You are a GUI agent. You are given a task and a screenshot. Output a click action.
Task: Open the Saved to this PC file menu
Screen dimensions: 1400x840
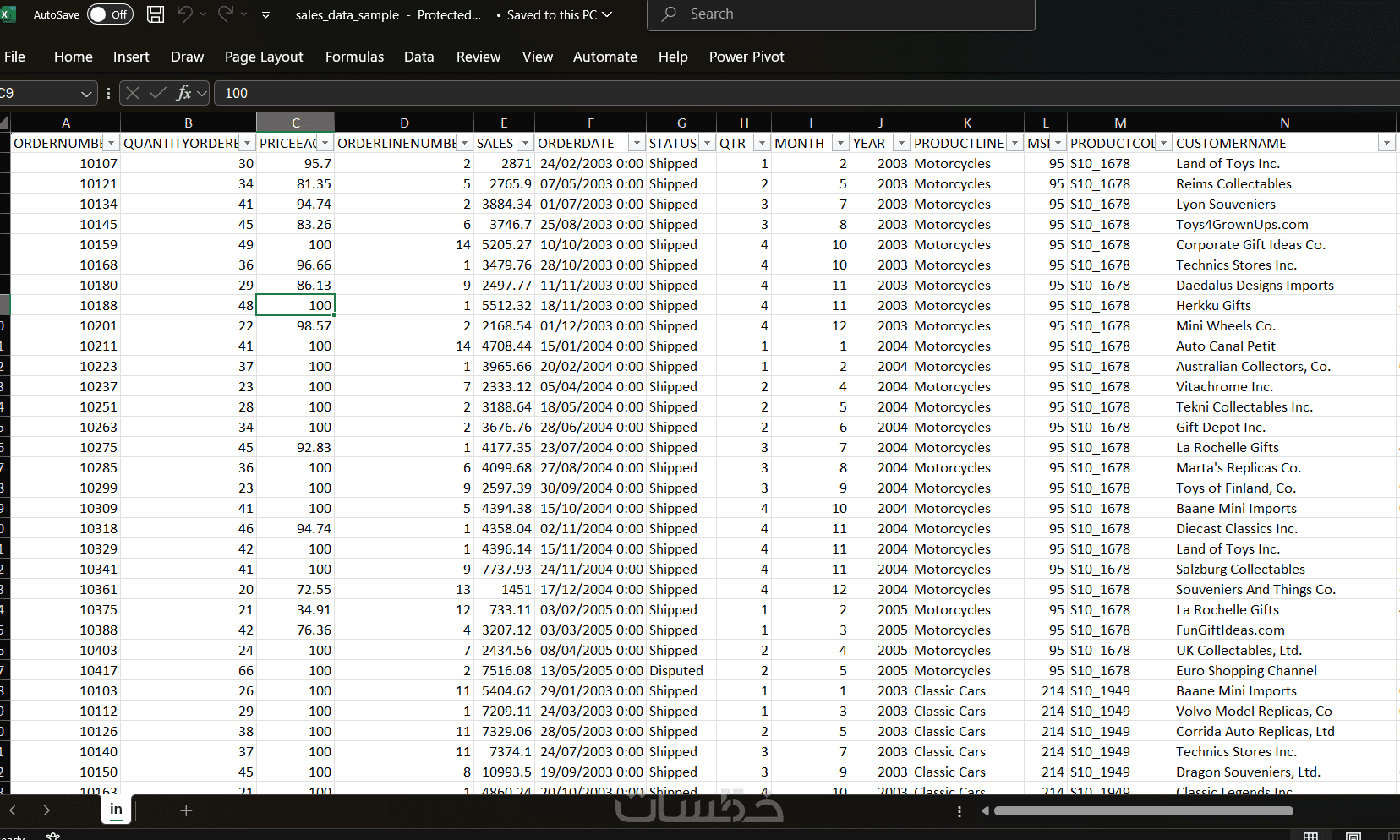point(559,14)
